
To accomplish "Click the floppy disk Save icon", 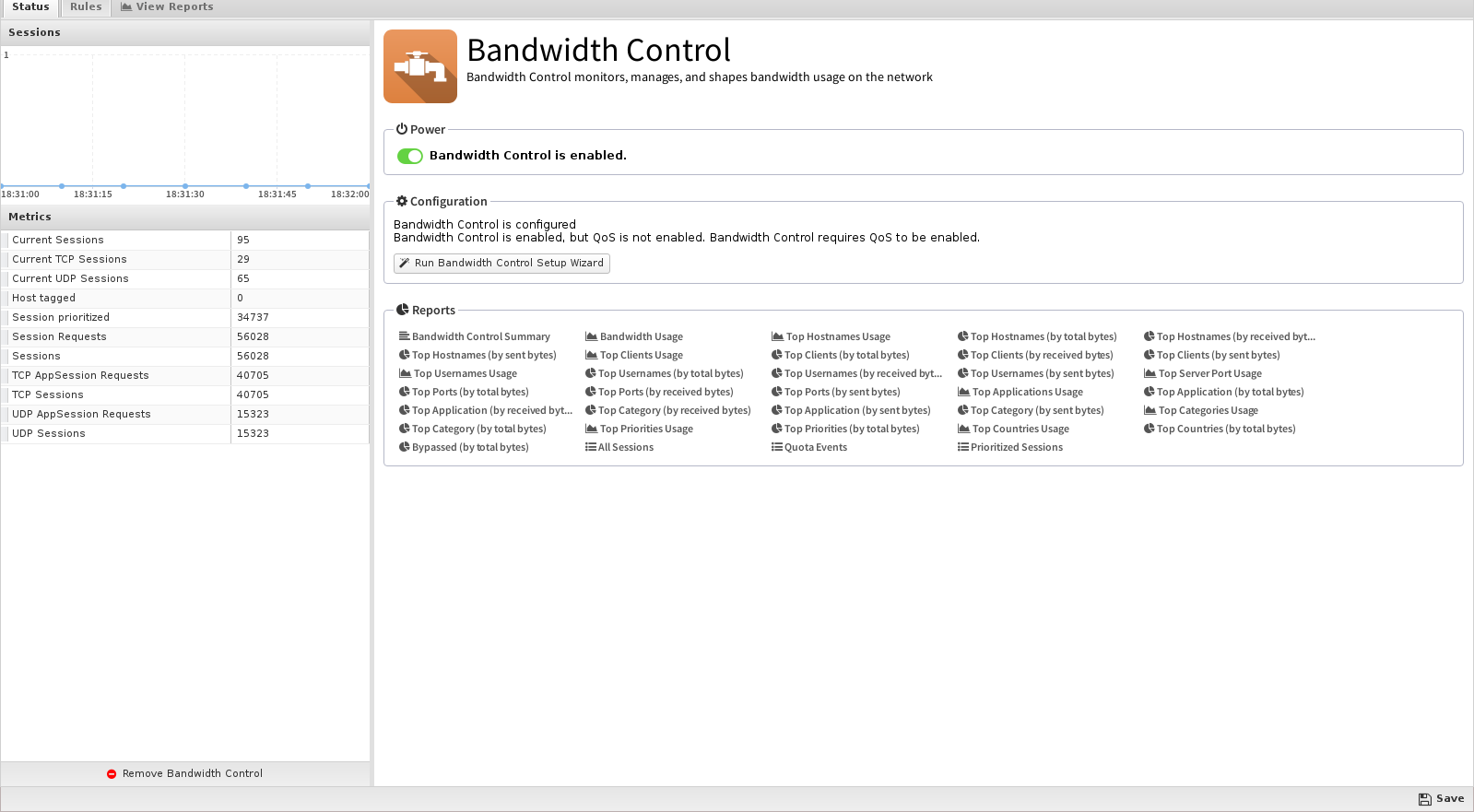I will click(x=1425, y=799).
